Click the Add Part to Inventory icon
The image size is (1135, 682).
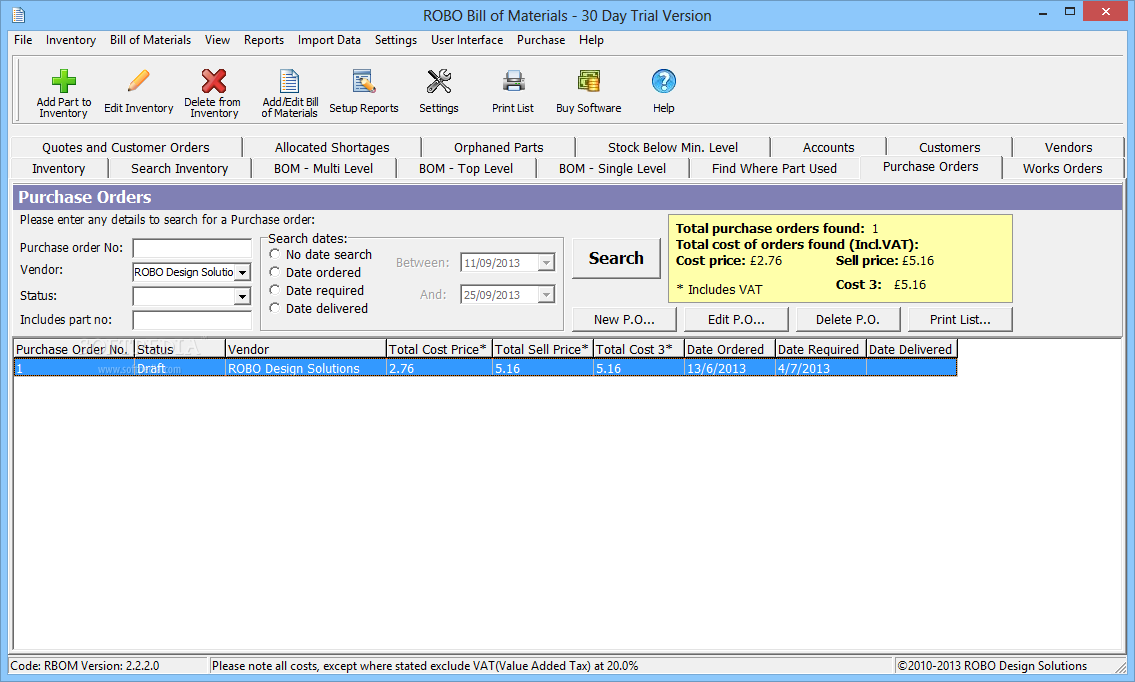pos(64,81)
